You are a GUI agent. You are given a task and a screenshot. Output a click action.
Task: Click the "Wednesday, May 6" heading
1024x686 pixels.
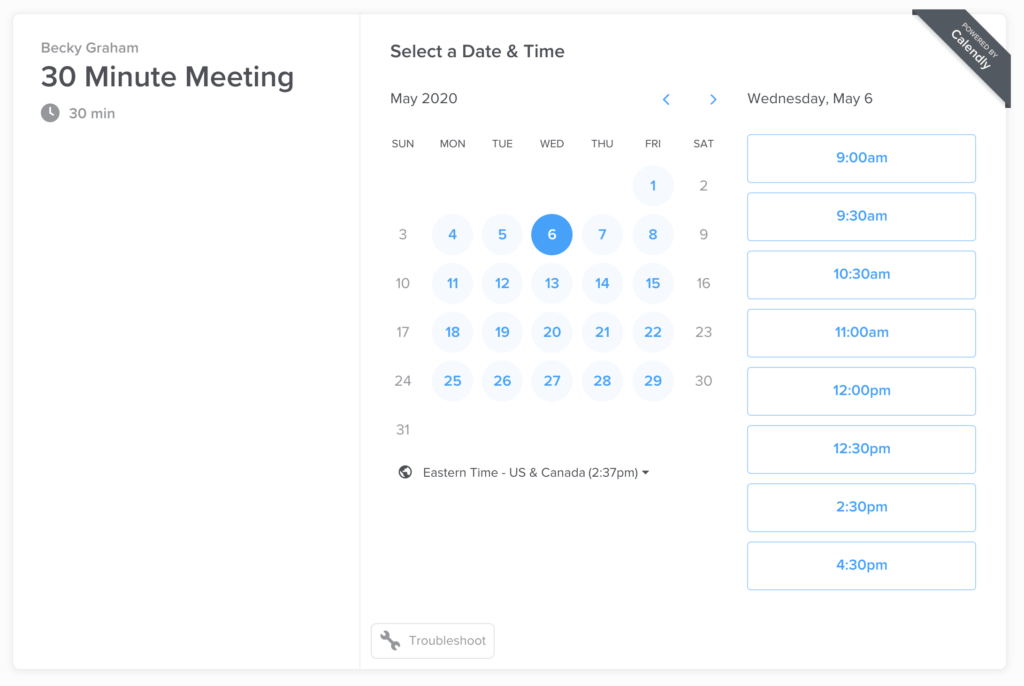pyautogui.click(x=810, y=99)
